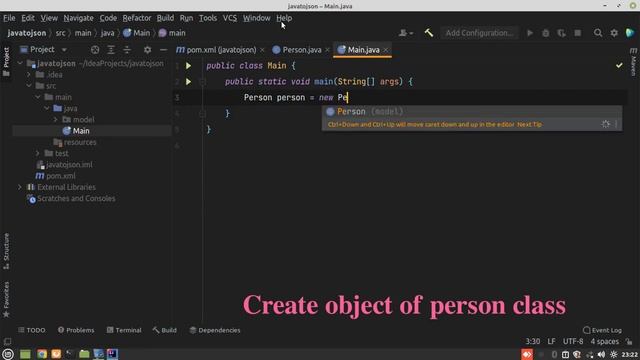Click the Run with Coverage icon

click(x=562, y=33)
